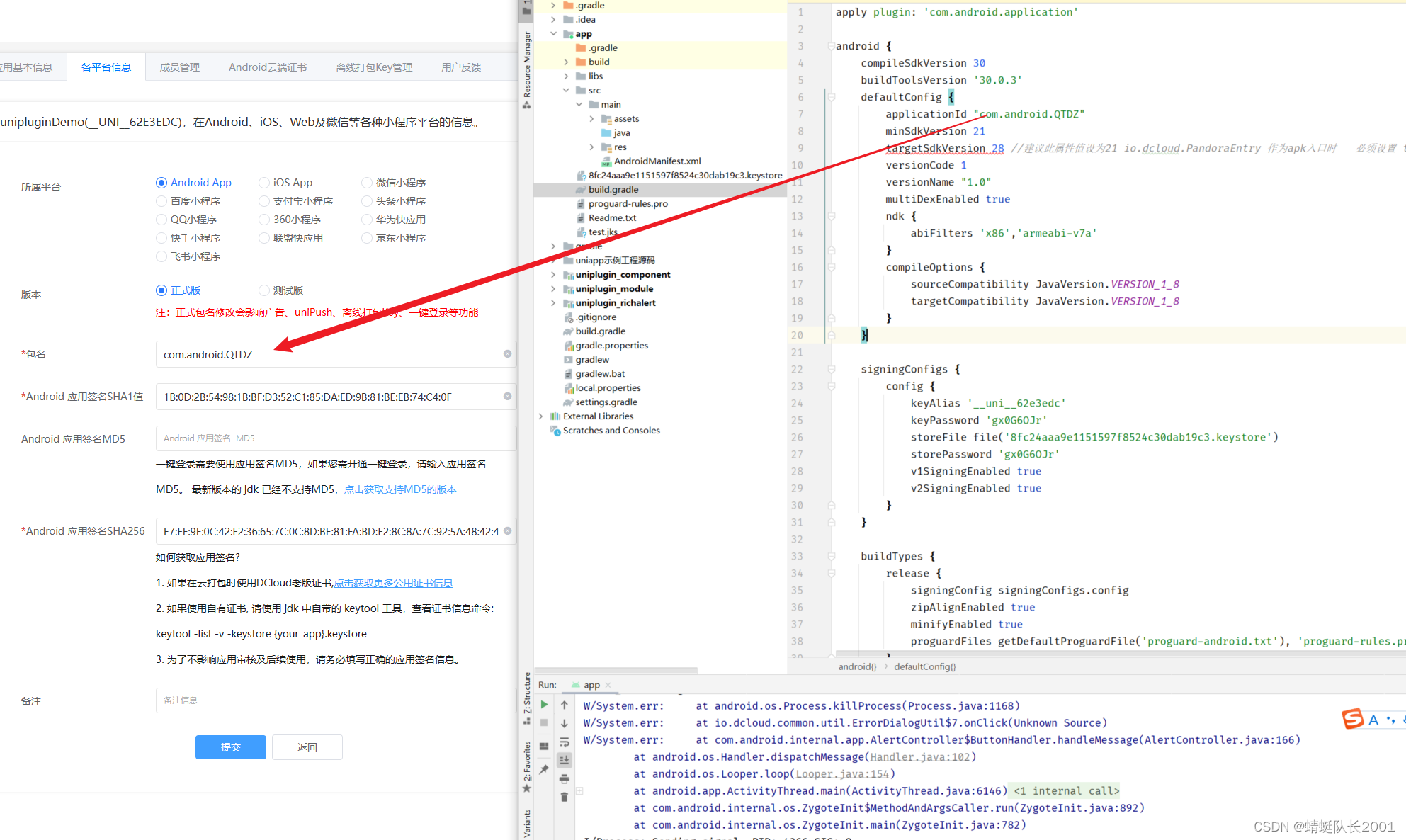Open 成员管理 tab
The width and height of the screenshot is (1406, 840).
[180, 67]
